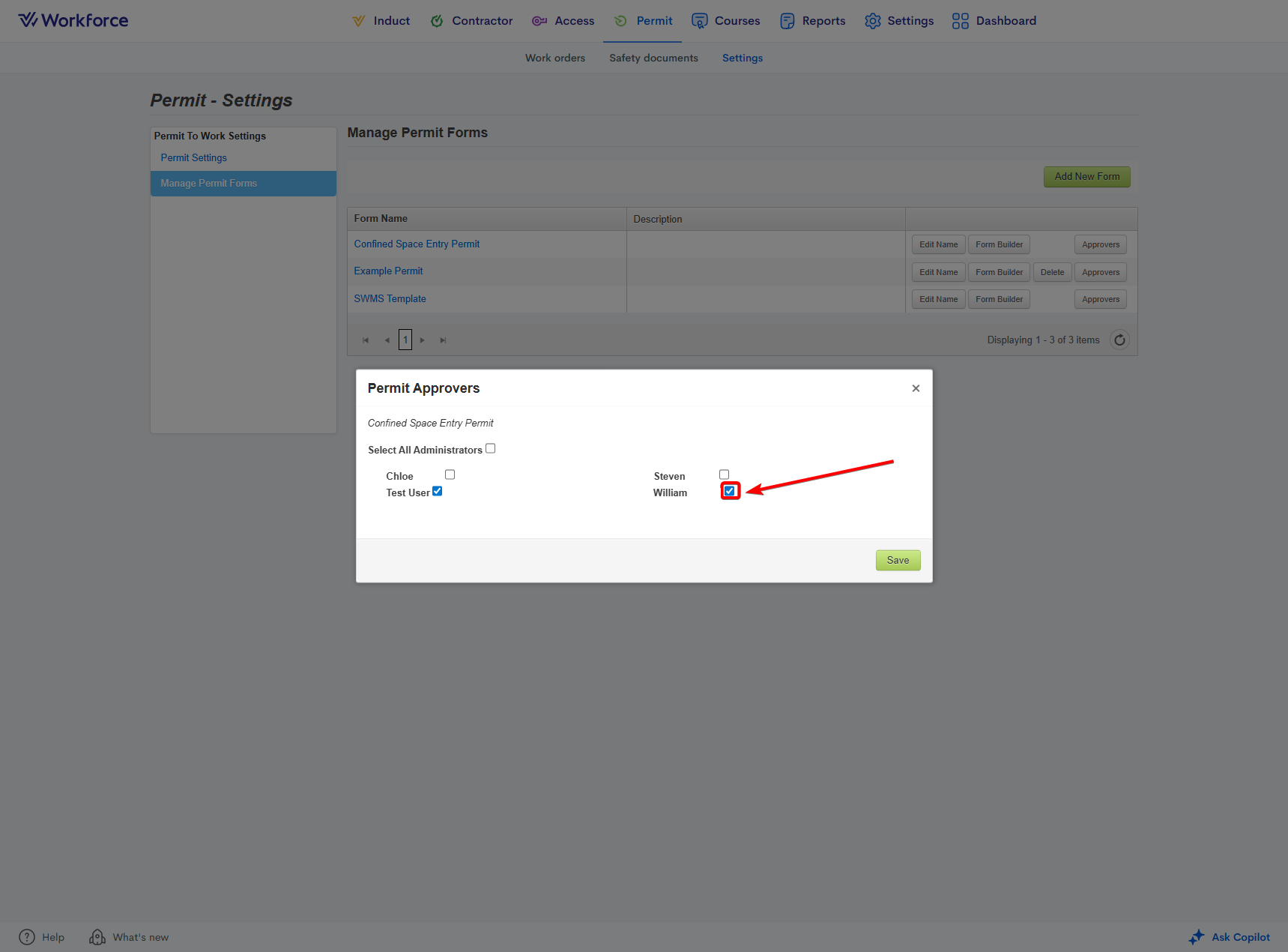Enable the Steven approver checkbox
Image resolution: width=1288 pixels, height=952 pixels.
point(725,475)
